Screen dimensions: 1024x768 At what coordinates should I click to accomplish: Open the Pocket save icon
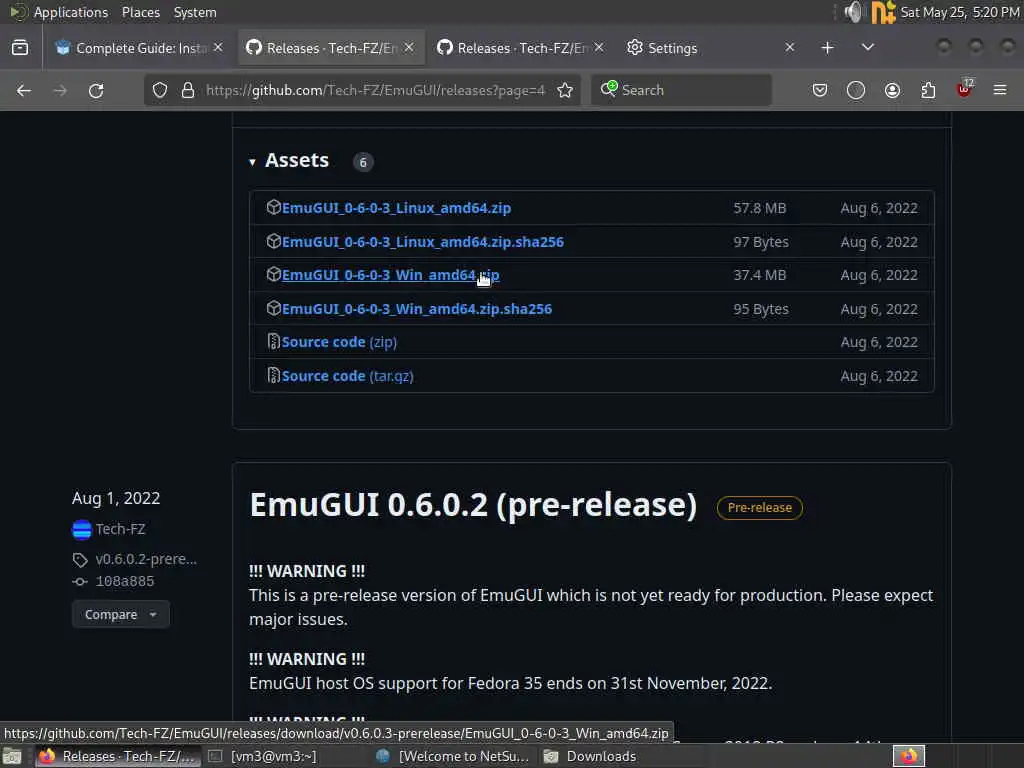(820, 90)
